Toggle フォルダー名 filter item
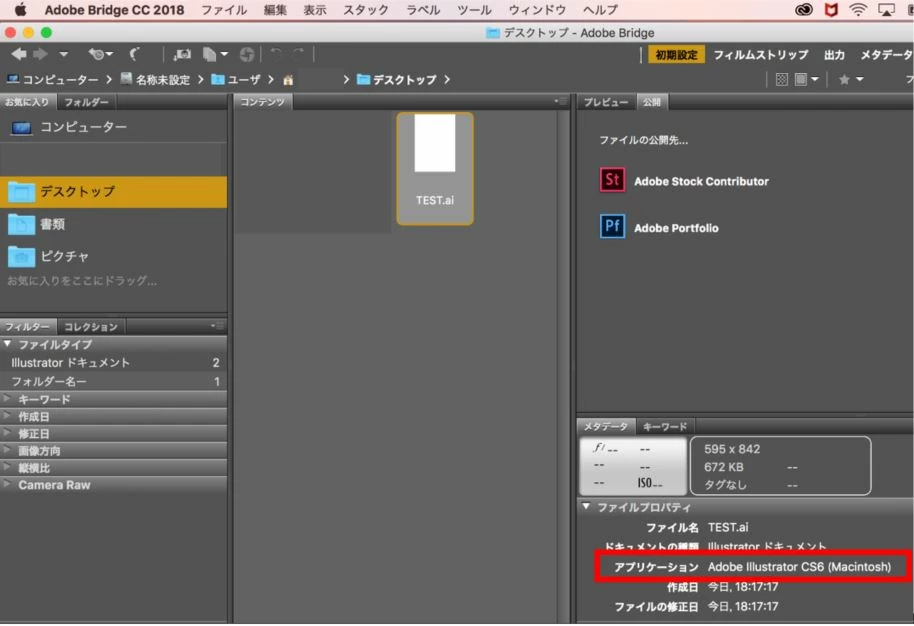Screen dimensions: 914x626 (x=113, y=381)
